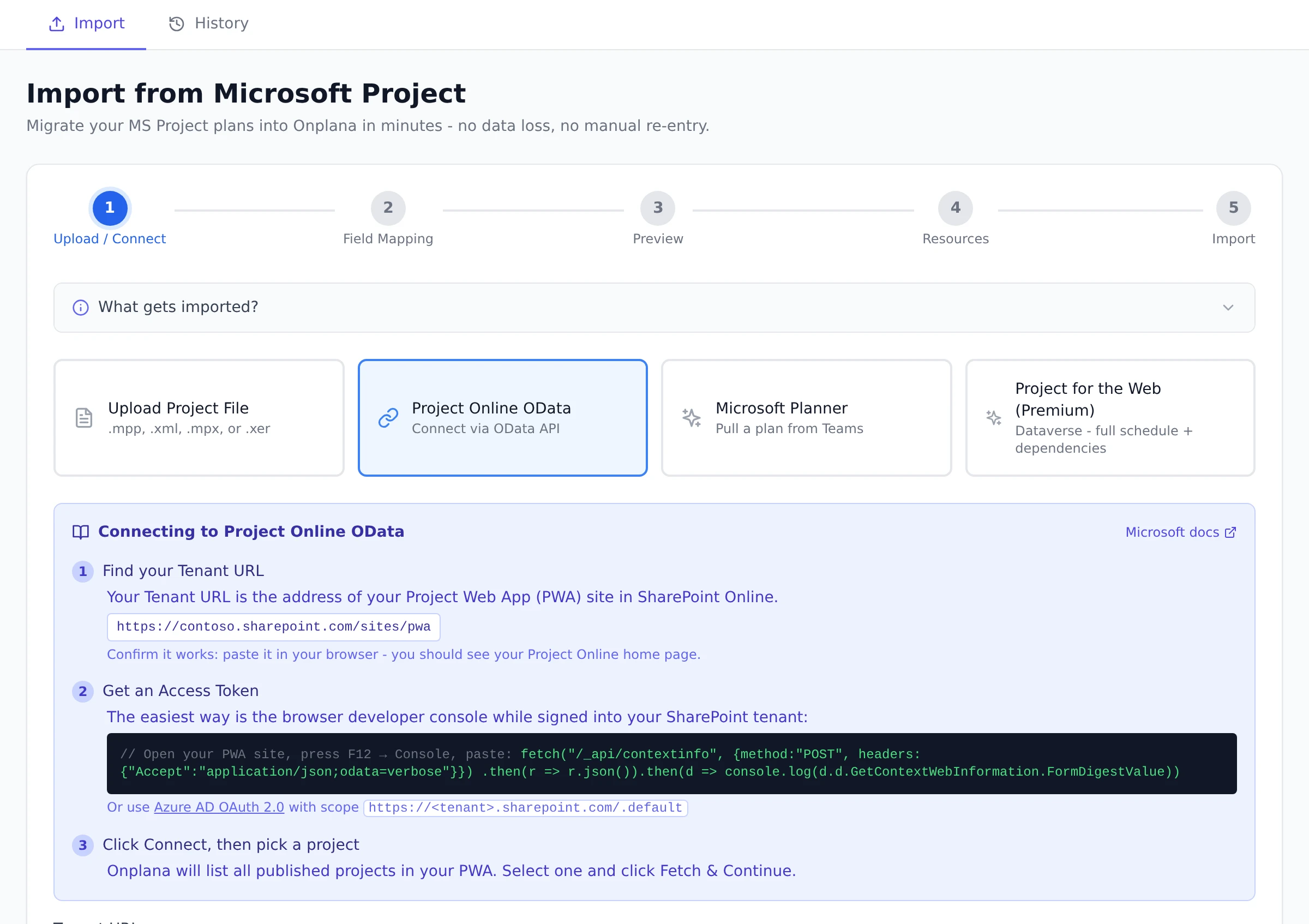Click the Connect via OData API subtitle
Viewport: 1309px width, 924px height.
485,429
